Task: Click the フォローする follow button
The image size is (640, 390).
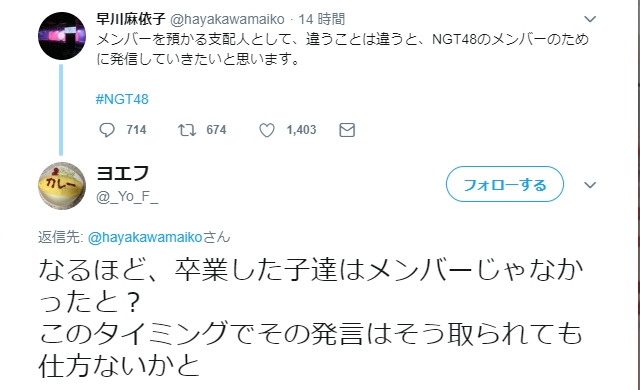Action: click(x=504, y=184)
